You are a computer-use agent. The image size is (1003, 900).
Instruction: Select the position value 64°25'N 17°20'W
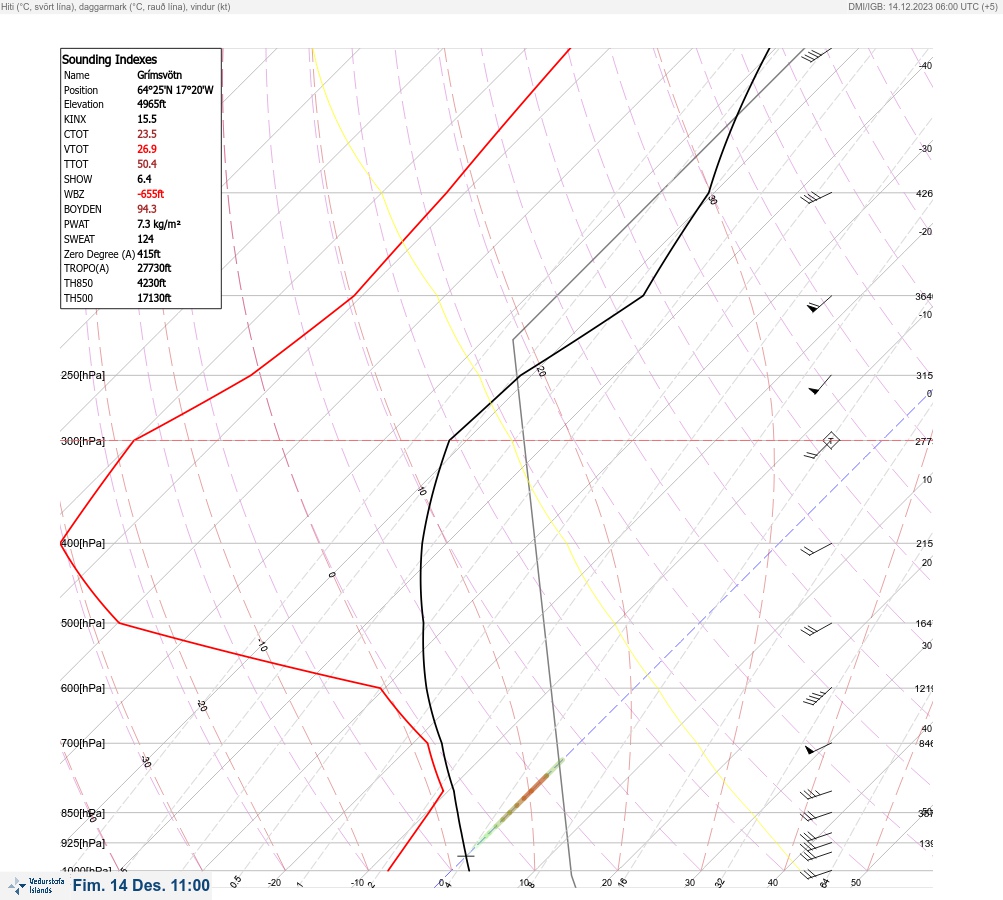[175, 90]
